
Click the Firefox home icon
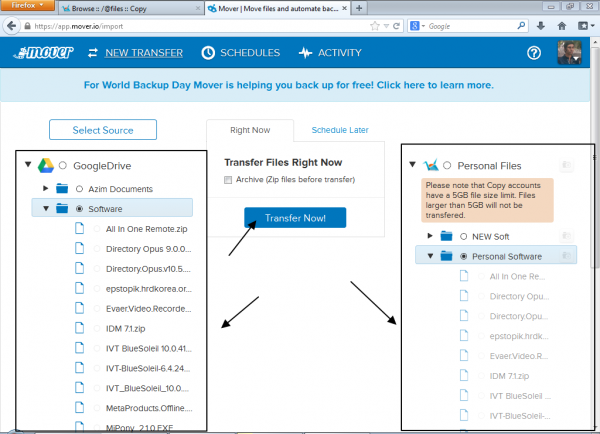point(562,26)
